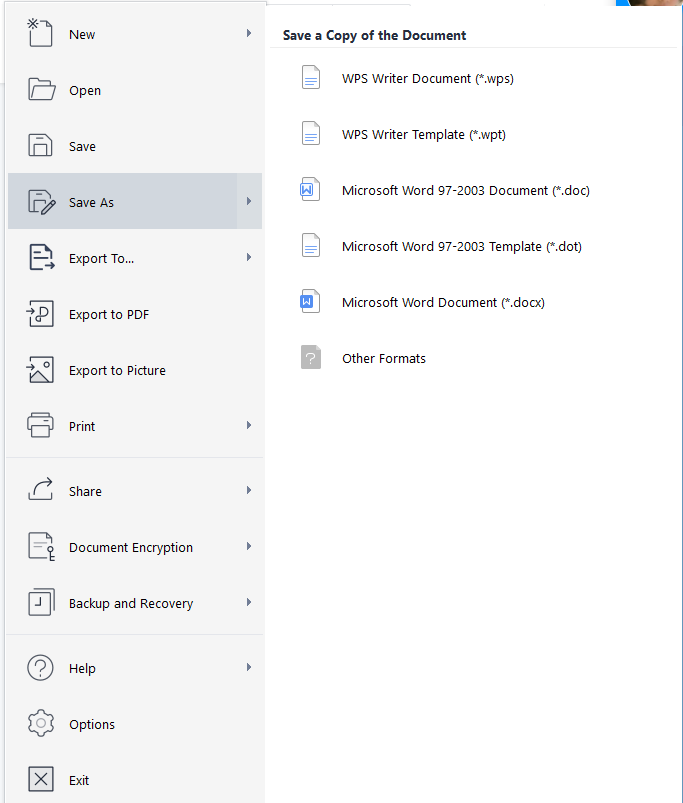Open Other Formats save option
Screen dimensions: 683x803
coord(383,358)
